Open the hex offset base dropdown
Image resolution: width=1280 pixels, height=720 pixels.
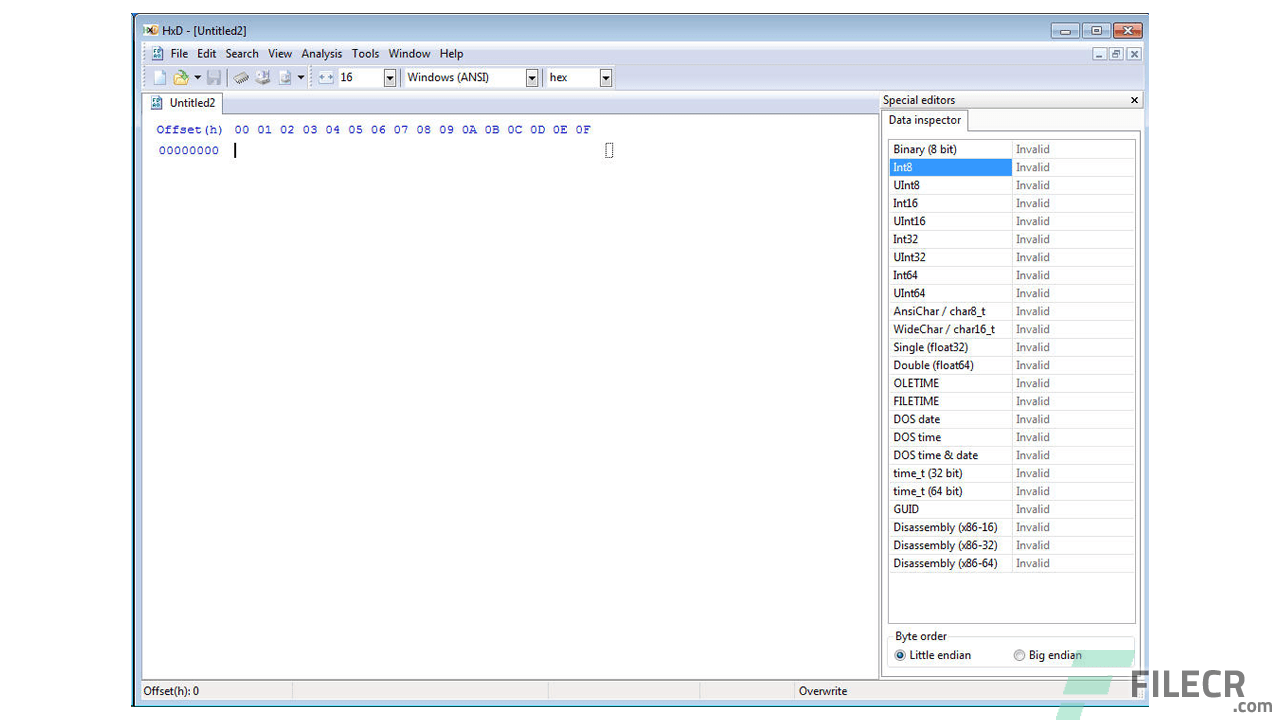606,77
